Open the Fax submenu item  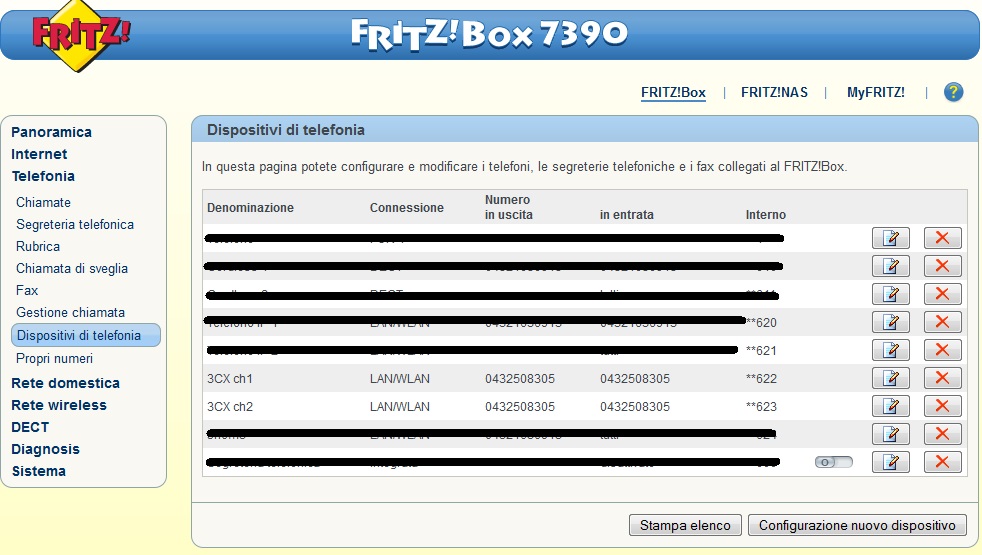pyautogui.click(x=27, y=290)
